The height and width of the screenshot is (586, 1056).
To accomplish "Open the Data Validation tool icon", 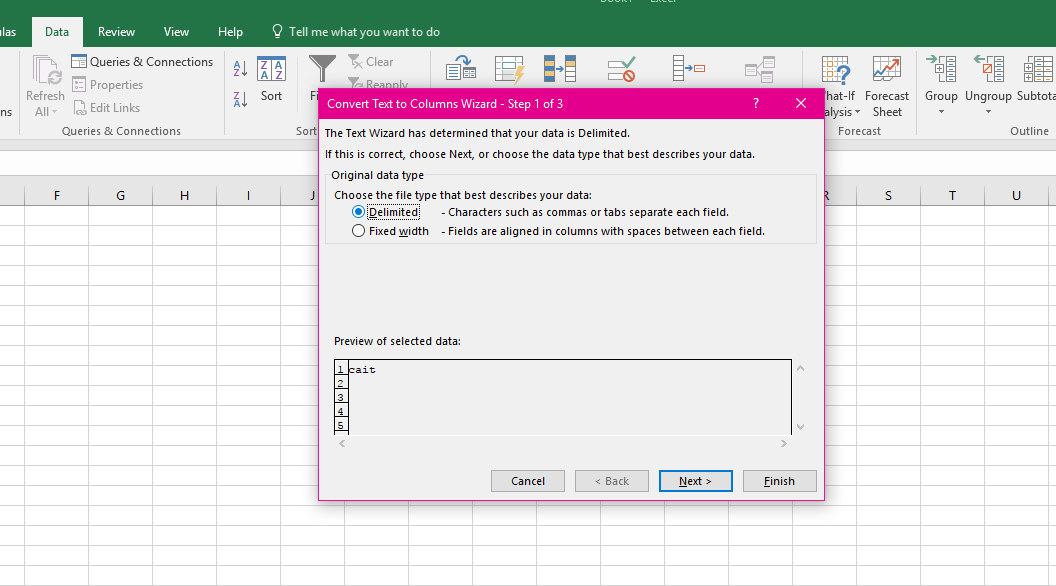I will tap(621, 69).
